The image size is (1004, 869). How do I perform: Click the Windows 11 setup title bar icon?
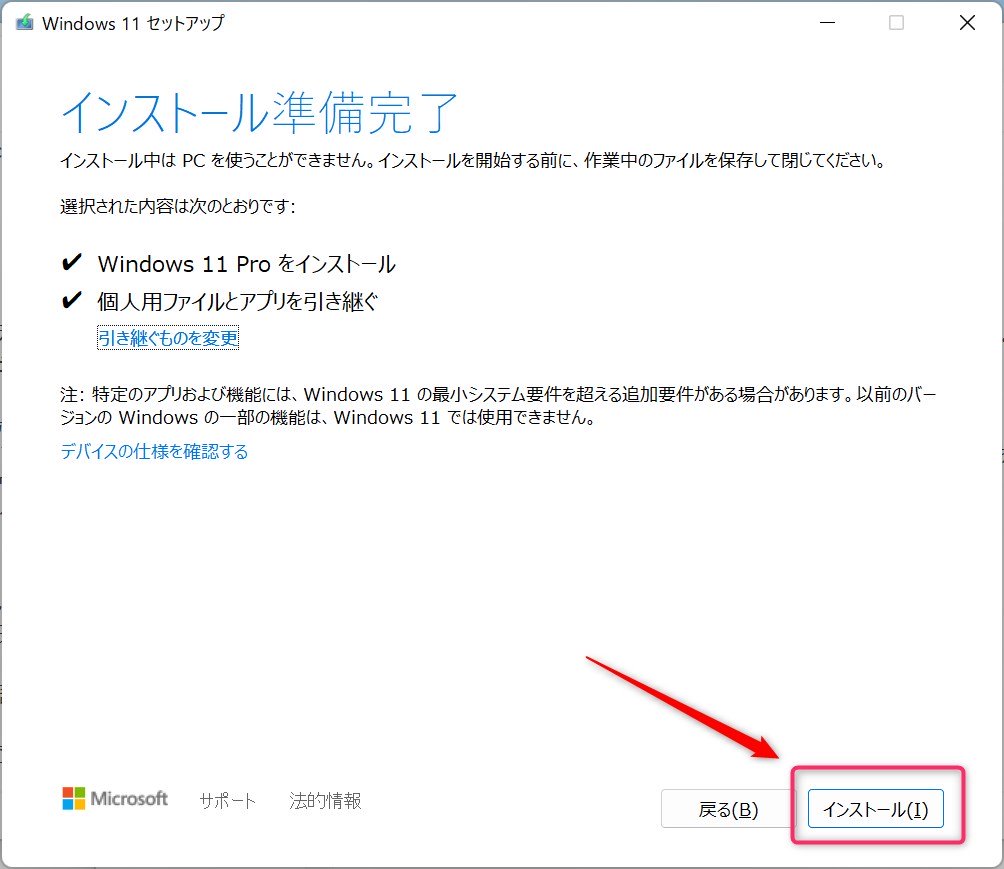coord(24,22)
